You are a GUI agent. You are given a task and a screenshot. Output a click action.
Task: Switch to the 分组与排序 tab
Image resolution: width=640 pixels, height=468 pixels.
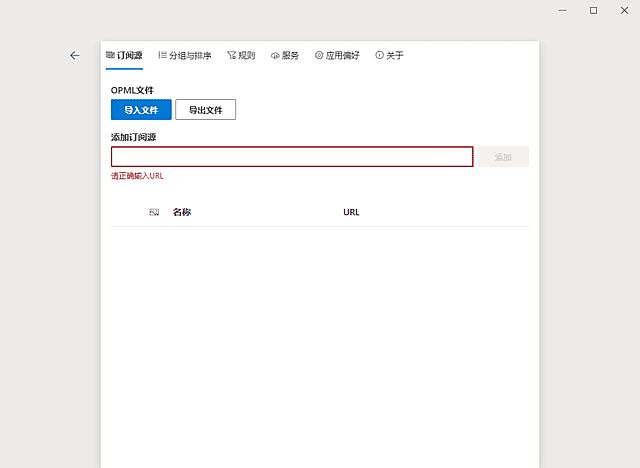pos(189,56)
